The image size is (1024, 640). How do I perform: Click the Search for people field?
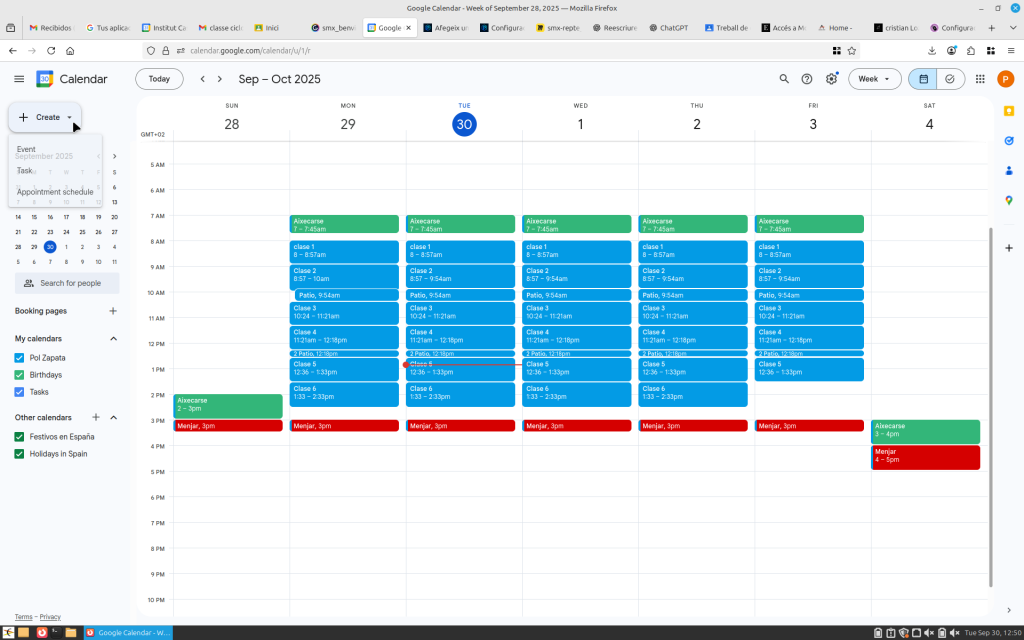click(x=69, y=283)
